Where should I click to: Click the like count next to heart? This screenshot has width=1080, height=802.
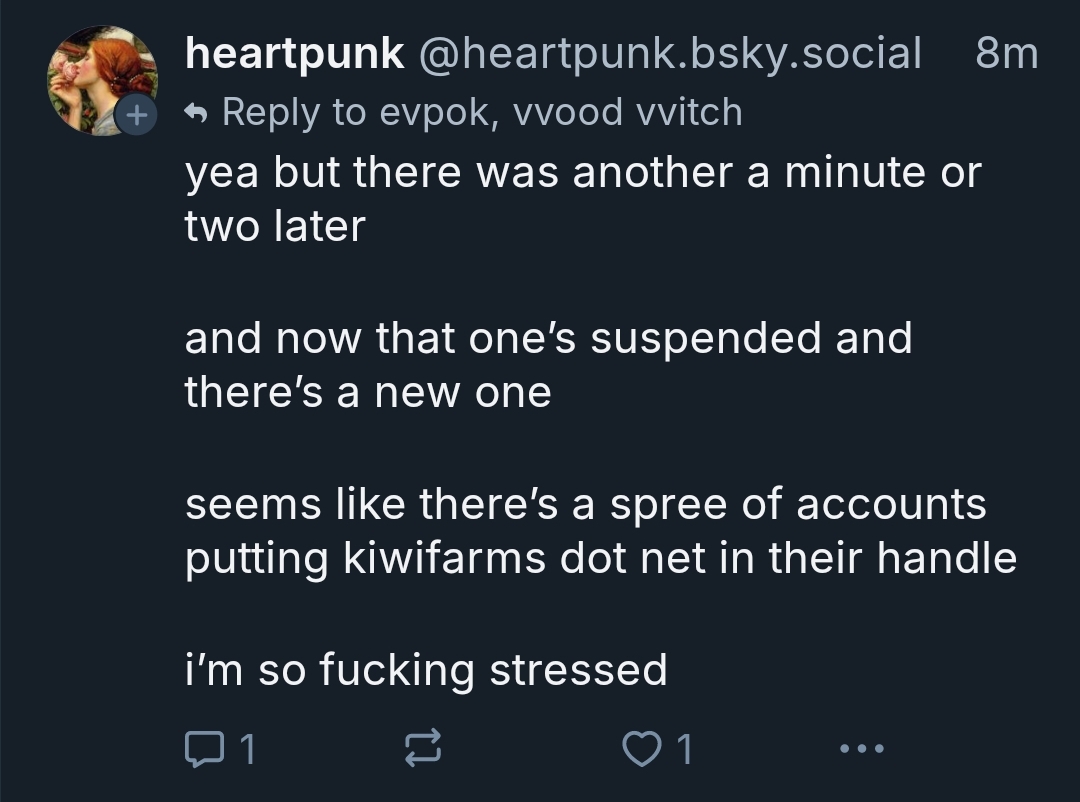click(x=685, y=748)
